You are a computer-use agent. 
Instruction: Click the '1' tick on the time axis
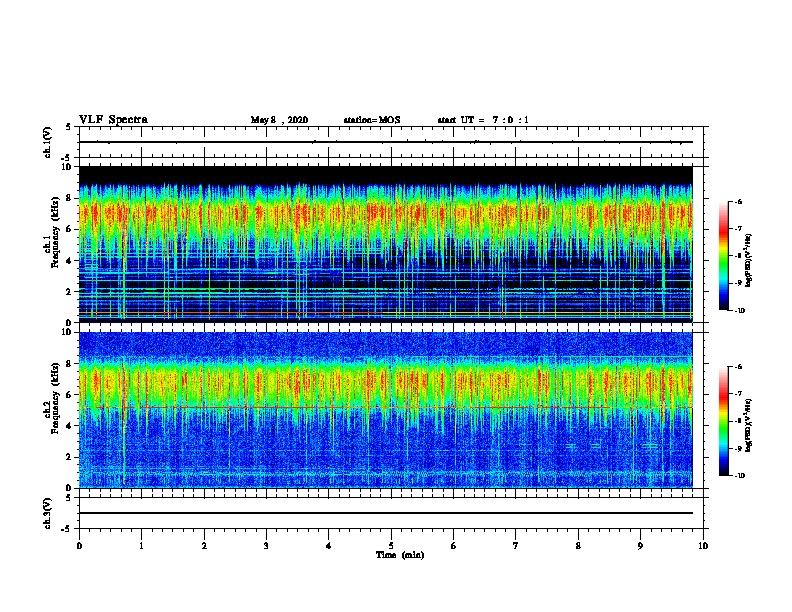point(141,546)
